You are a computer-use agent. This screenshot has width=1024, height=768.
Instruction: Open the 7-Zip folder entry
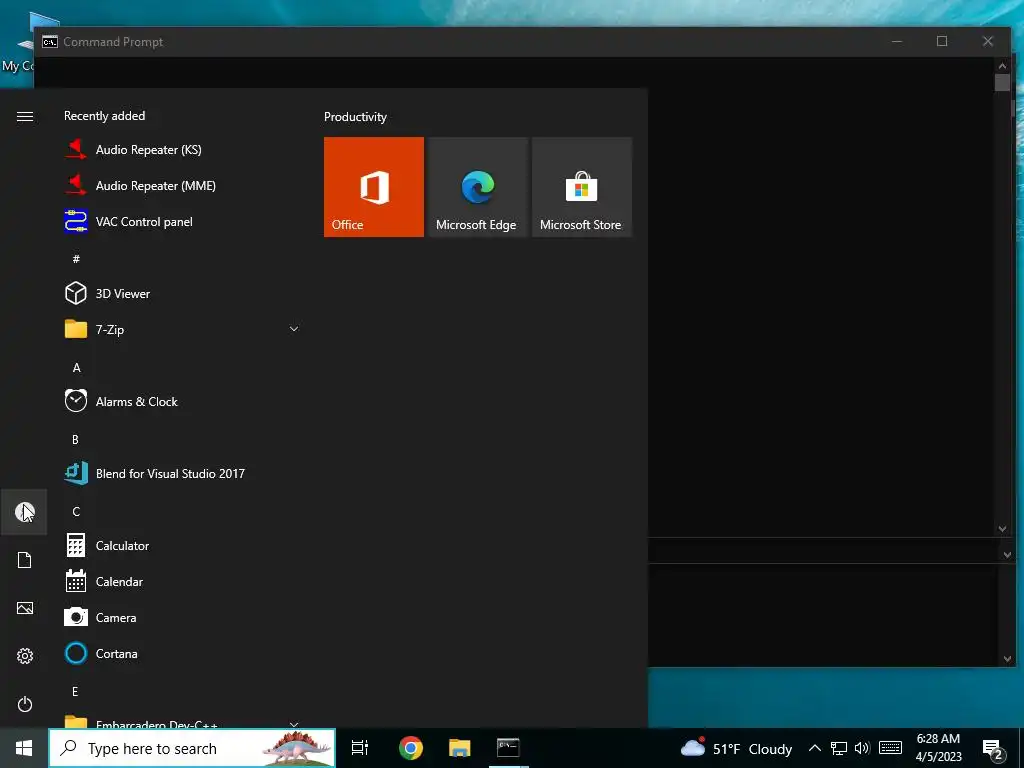point(181,329)
